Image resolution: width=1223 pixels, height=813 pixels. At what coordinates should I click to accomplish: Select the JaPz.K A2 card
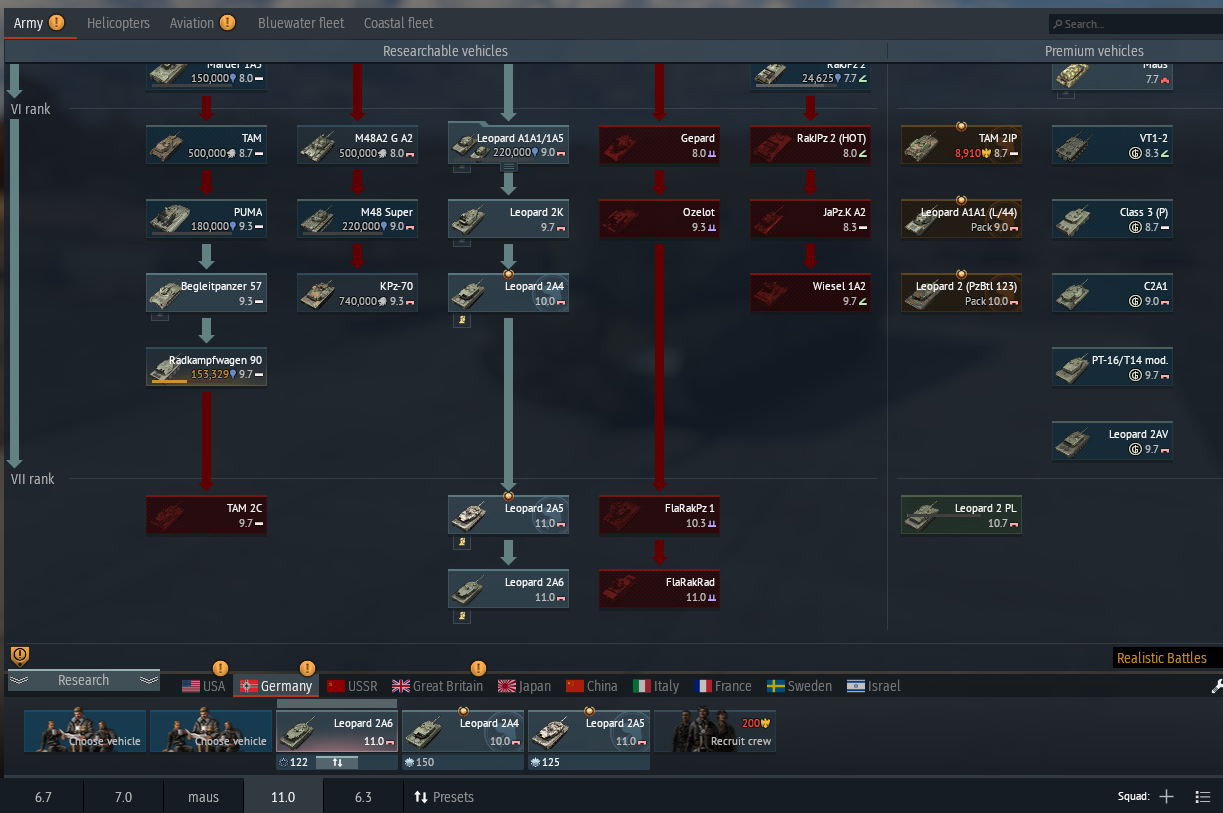click(811, 219)
